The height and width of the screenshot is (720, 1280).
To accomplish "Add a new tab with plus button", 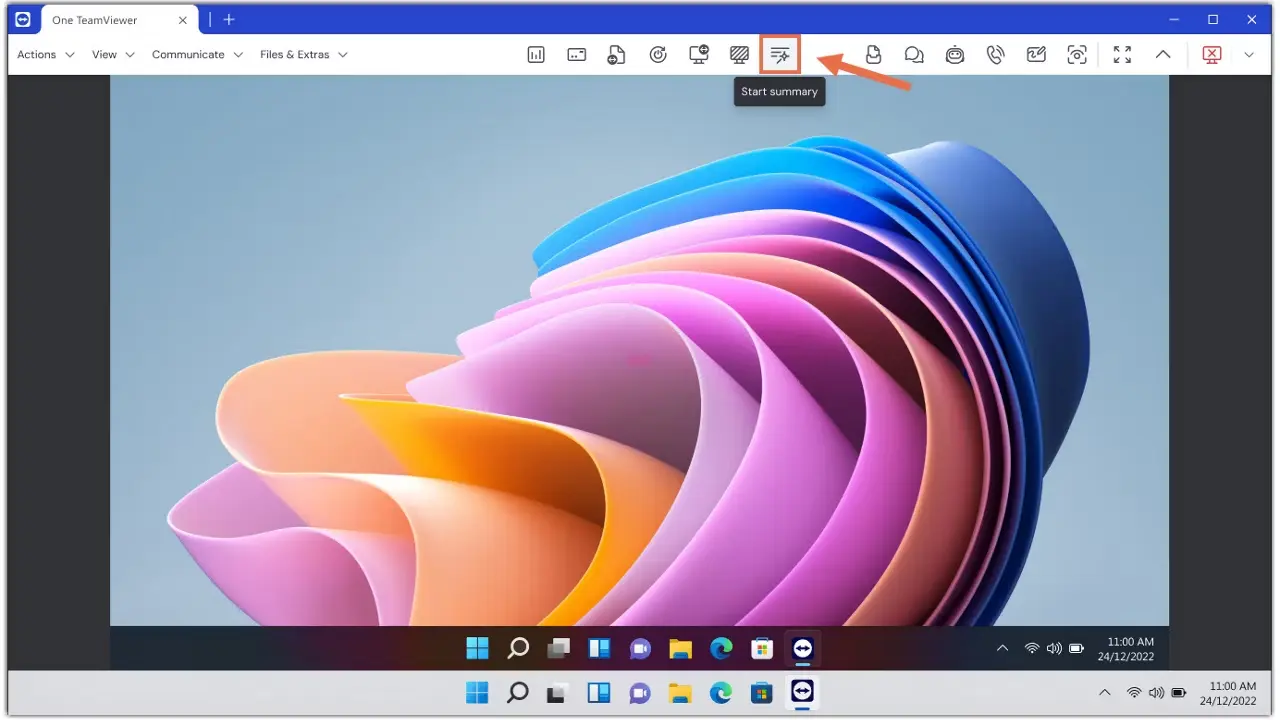I will pyautogui.click(x=229, y=20).
